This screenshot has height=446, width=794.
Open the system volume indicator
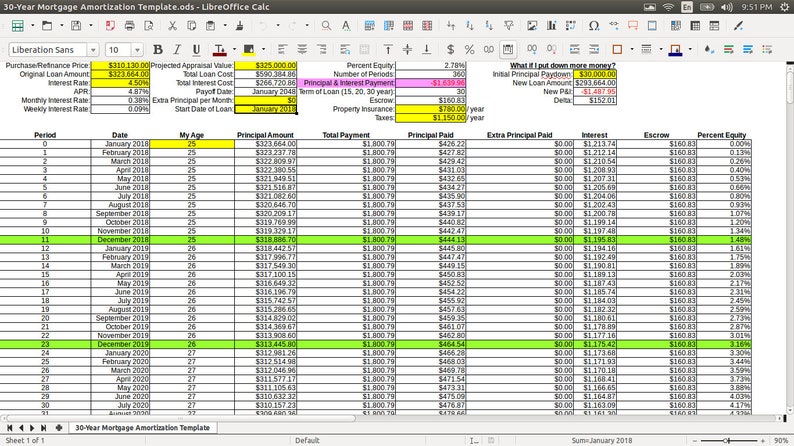click(x=727, y=7)
